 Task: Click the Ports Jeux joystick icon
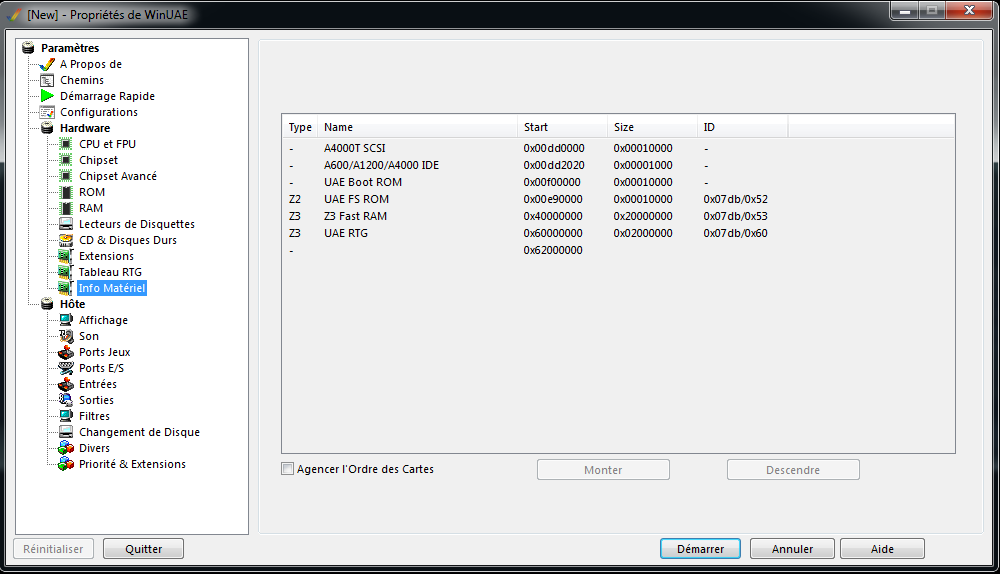click(66, 352)
